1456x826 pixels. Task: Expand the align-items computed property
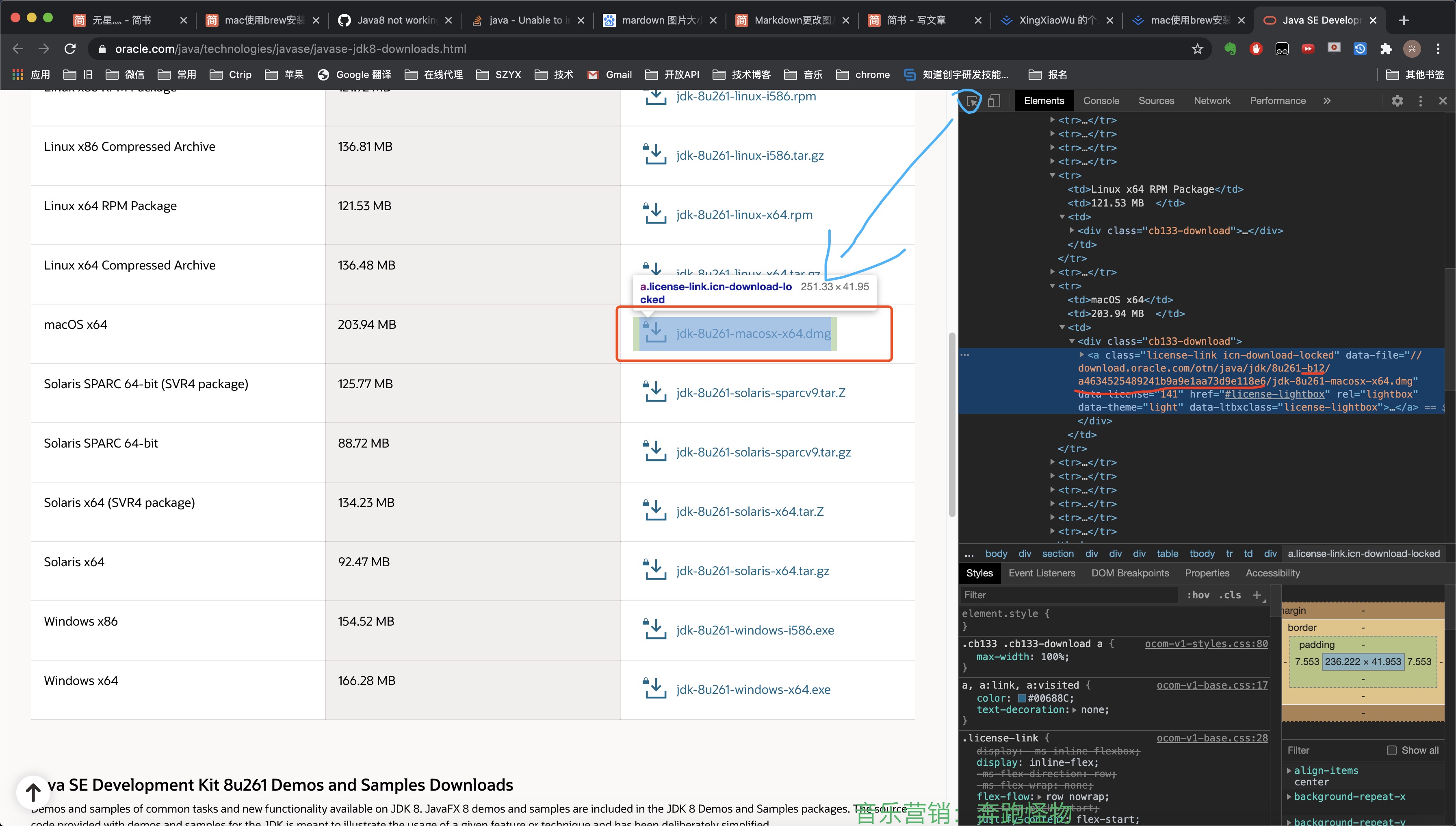click(1289, 770)
